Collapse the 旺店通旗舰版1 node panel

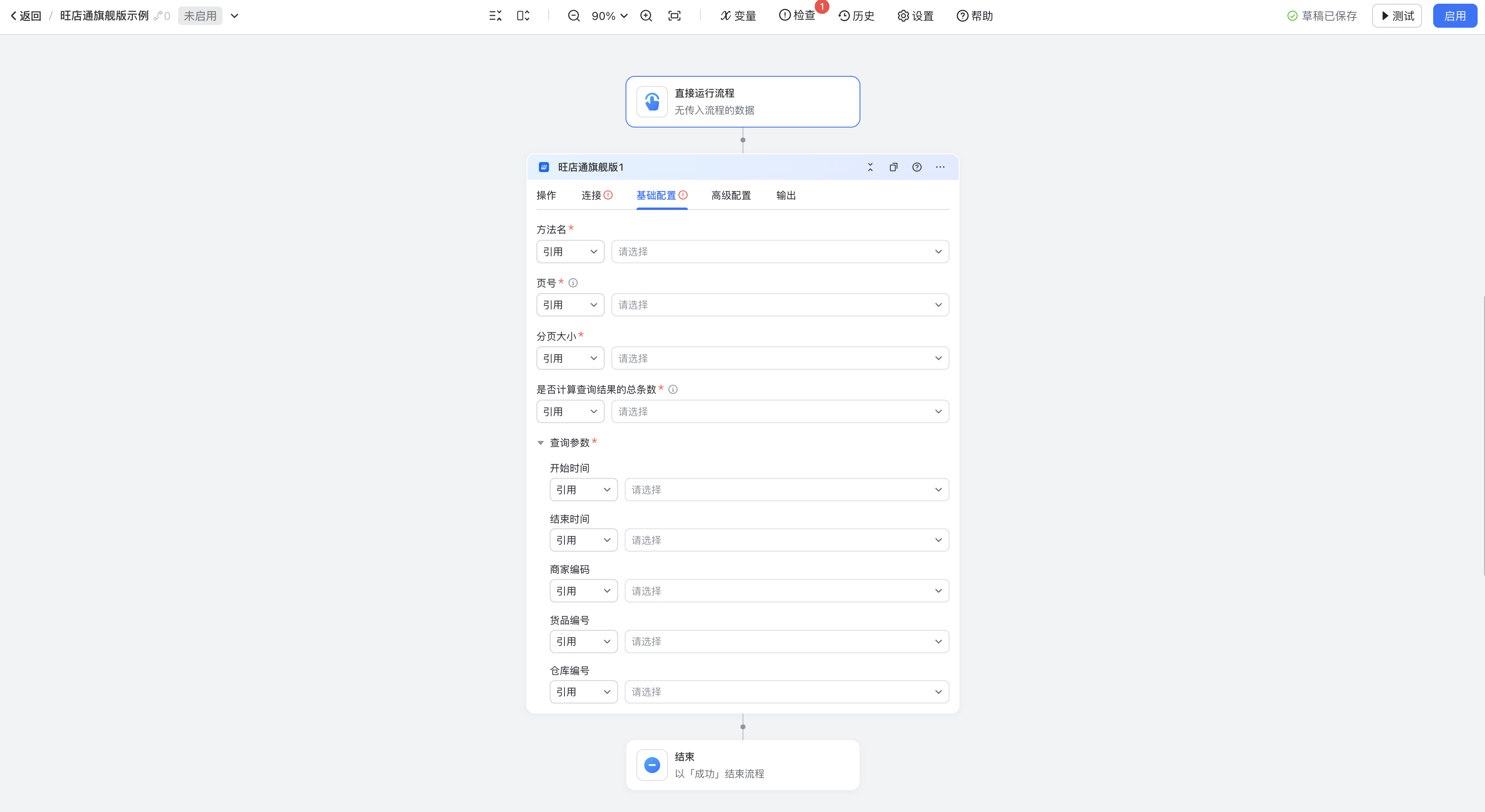[870, 167]
